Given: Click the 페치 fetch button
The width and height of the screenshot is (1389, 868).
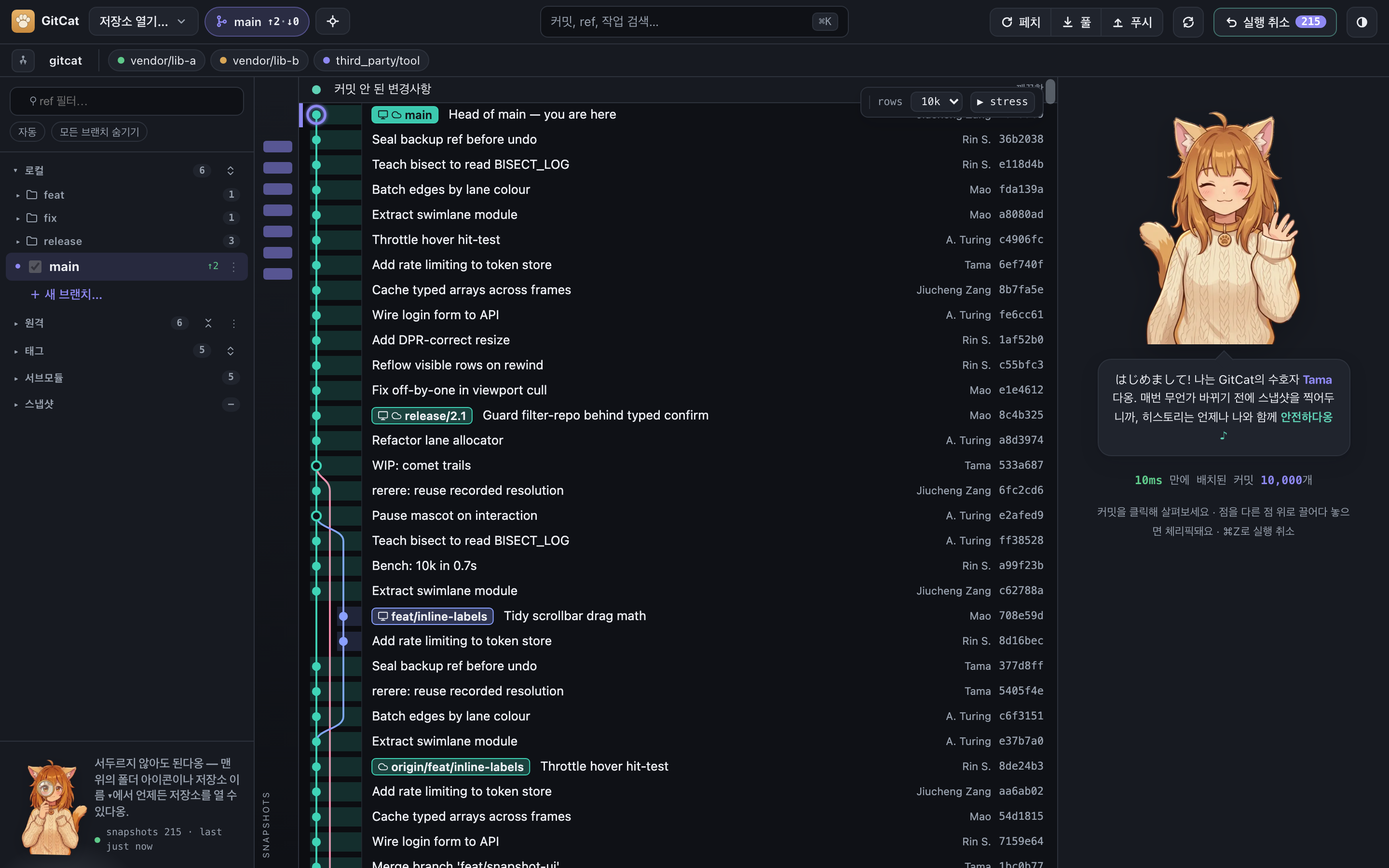Looking at the screenshot, I should click(x=1021, y=22).
